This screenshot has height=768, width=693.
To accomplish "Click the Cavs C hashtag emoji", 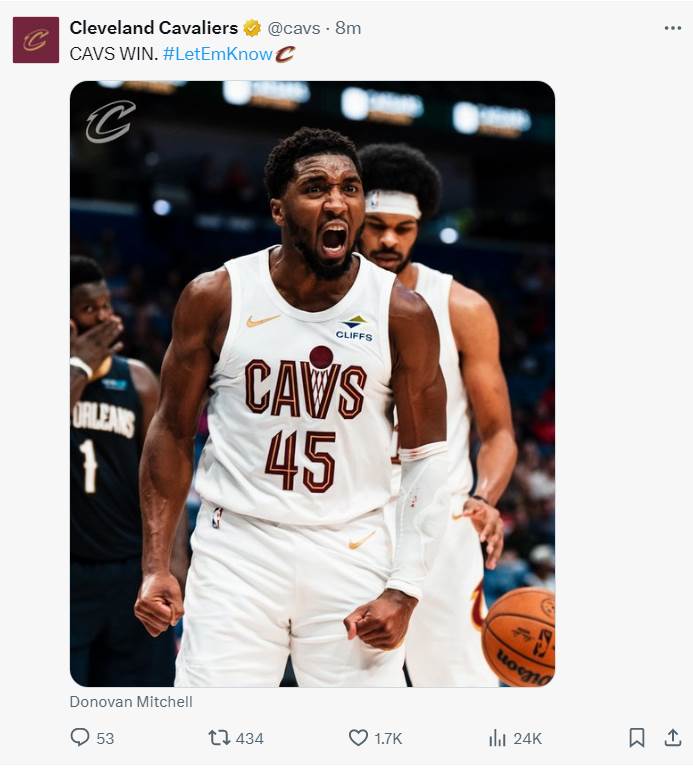I will pyautogui.click(x=285, y=54).
